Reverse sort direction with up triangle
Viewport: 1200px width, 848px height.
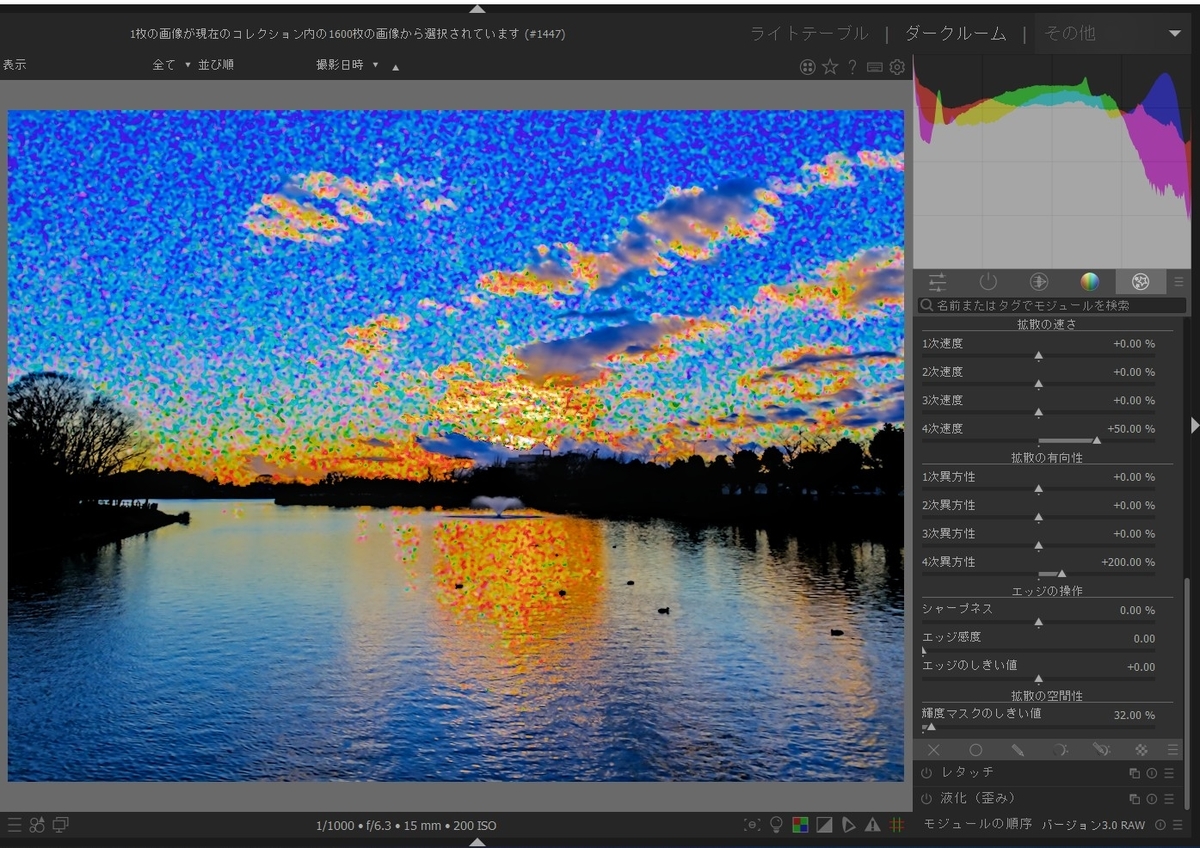click(x=395, y=67)
